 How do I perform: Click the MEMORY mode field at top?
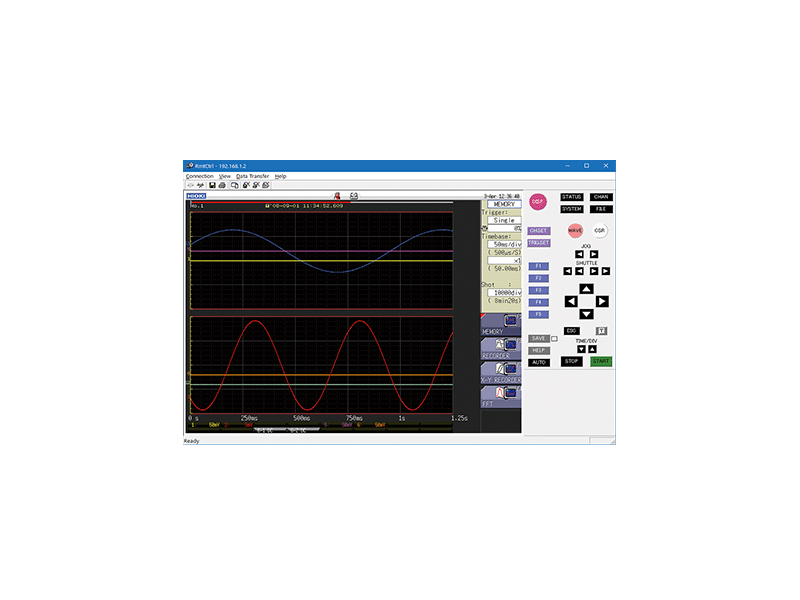pos(504,205)
